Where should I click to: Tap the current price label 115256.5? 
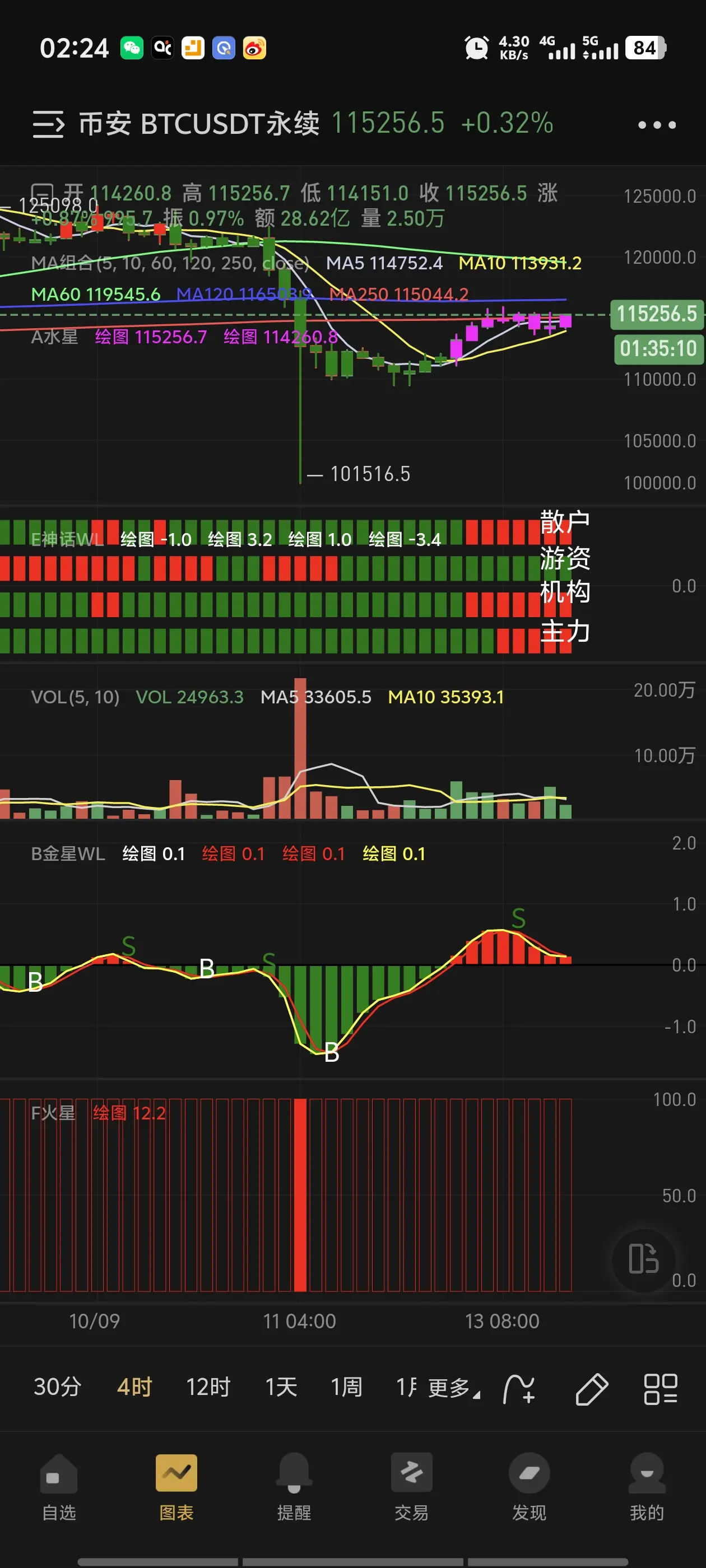click(657, 314)
